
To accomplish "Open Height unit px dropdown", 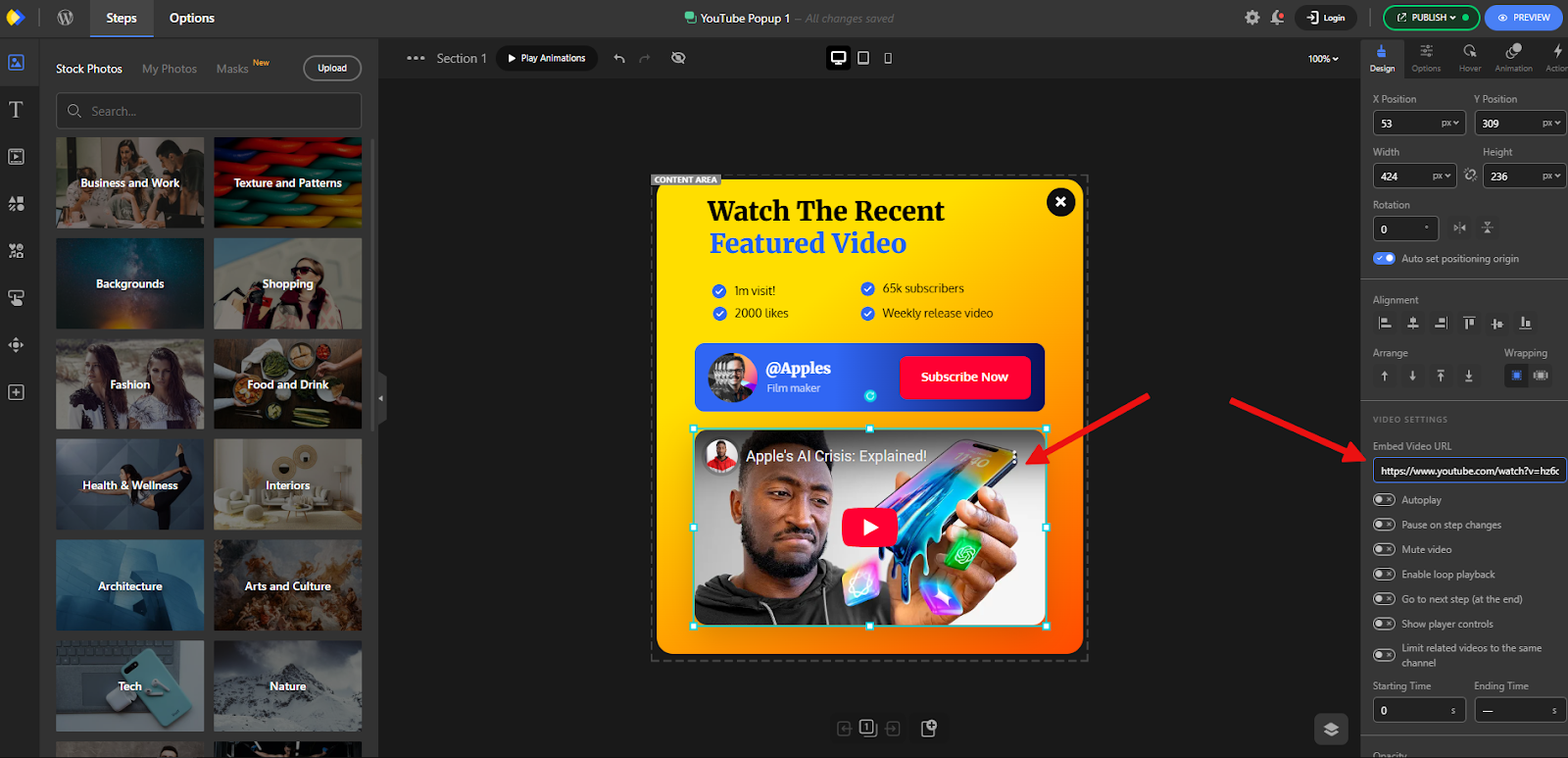I will coord(1551,177).
